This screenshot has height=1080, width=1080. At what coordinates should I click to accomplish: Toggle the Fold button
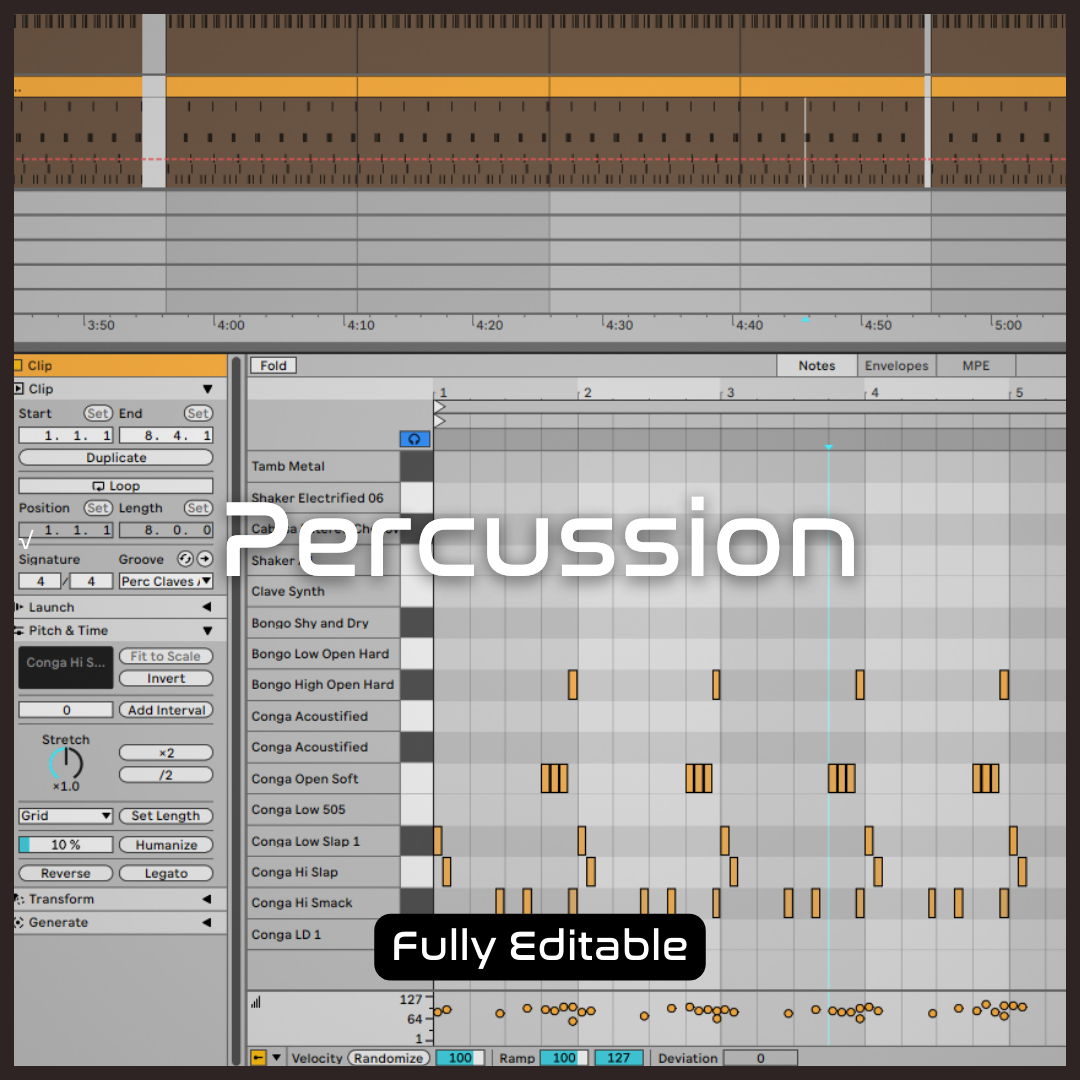pos(273,366)
